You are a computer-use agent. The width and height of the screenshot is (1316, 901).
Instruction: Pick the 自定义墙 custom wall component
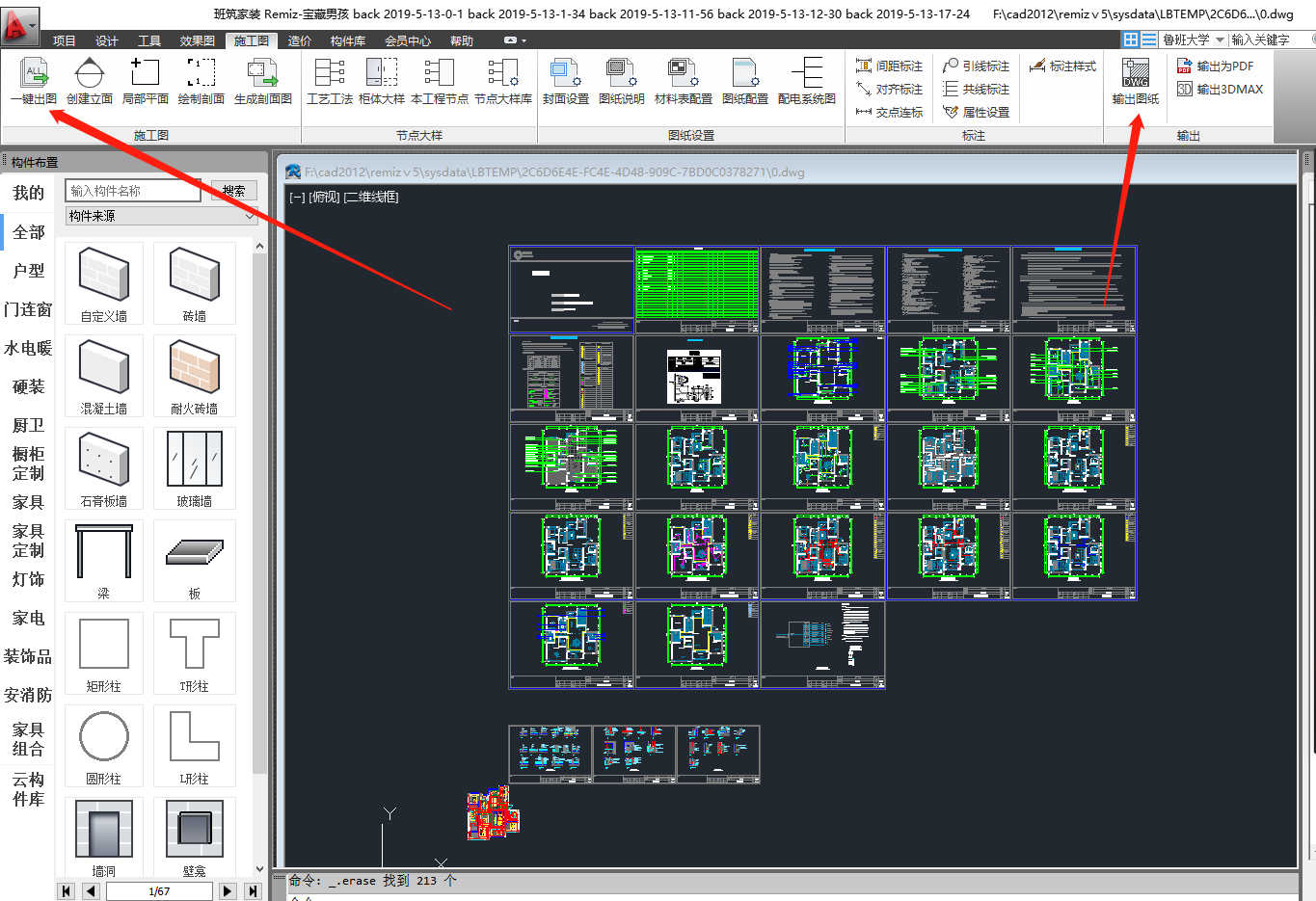tap(104, 283)
